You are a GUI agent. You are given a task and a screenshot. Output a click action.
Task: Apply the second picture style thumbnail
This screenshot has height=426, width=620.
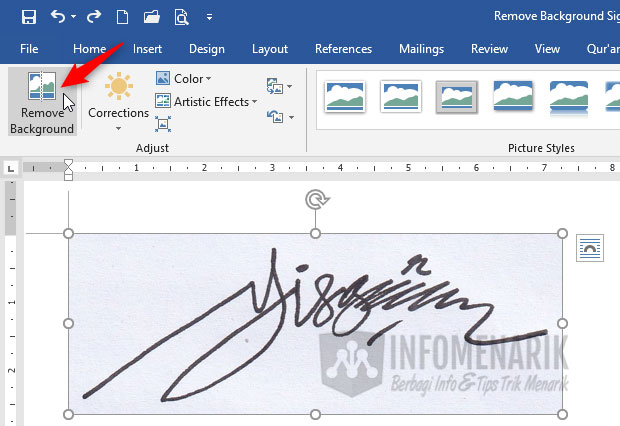point(401,96)
